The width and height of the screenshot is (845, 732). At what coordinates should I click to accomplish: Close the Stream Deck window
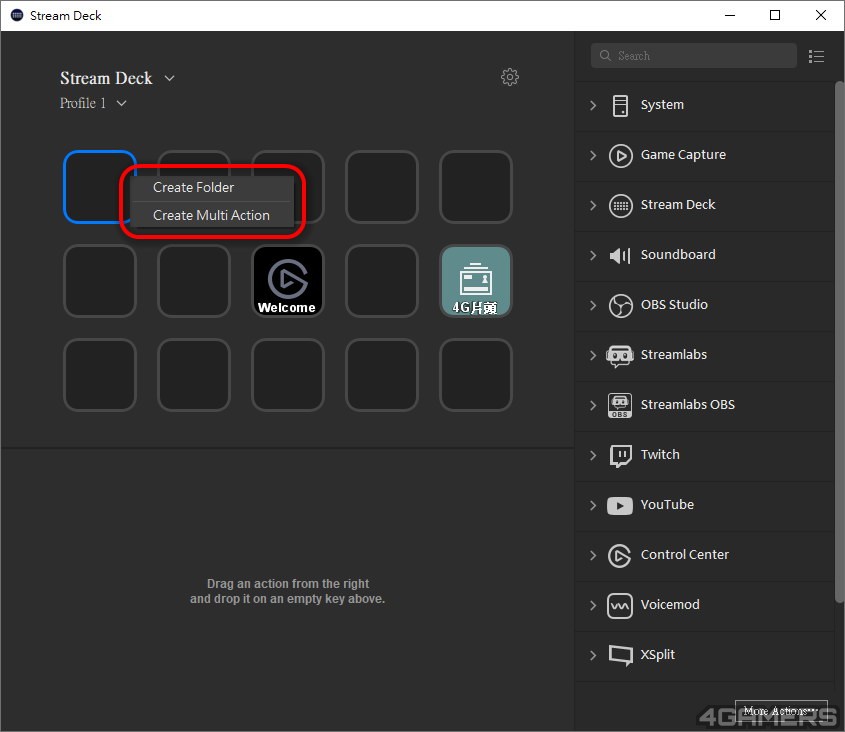[x=820, y=15]
